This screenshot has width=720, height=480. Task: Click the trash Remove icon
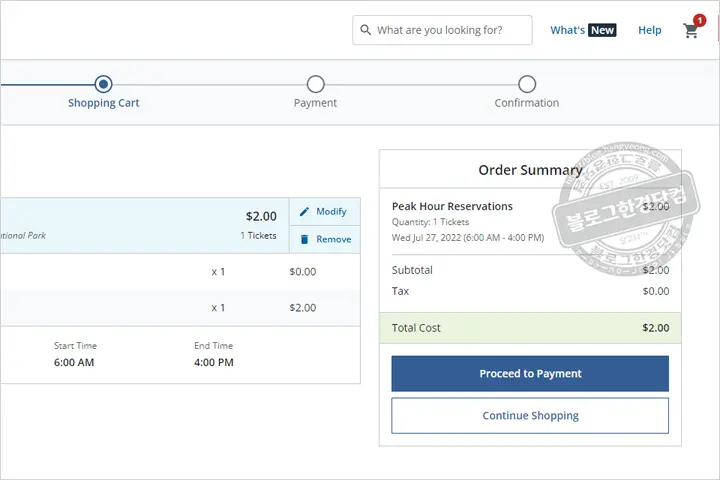[305, 240]
